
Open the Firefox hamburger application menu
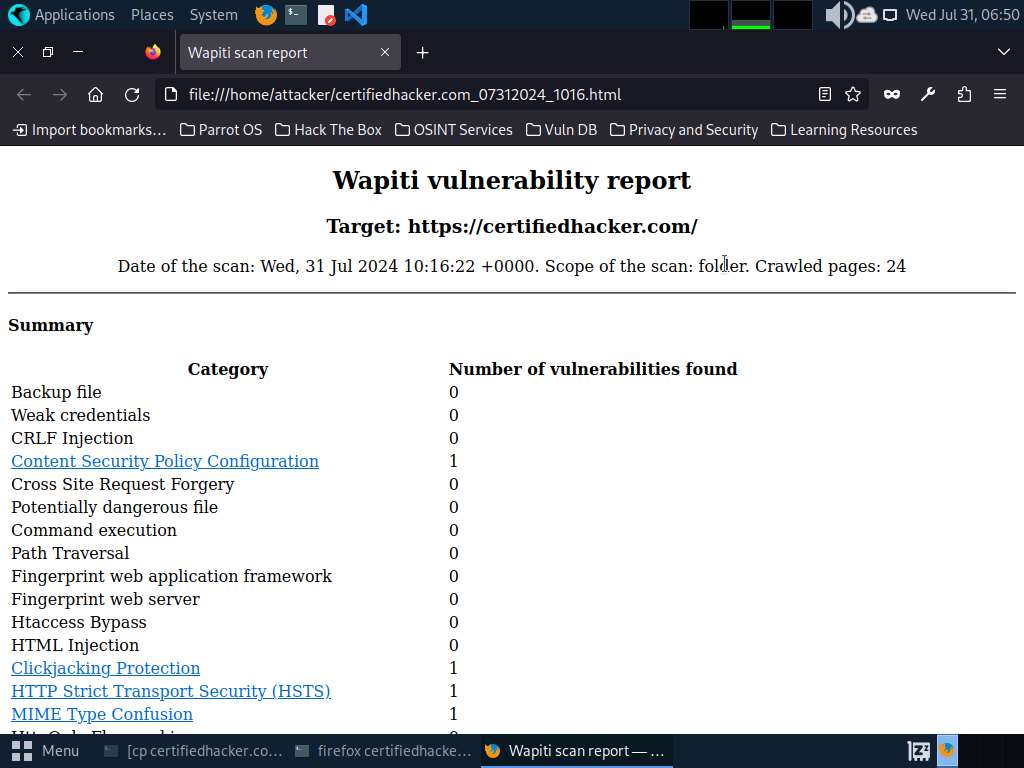pos(999,94)
